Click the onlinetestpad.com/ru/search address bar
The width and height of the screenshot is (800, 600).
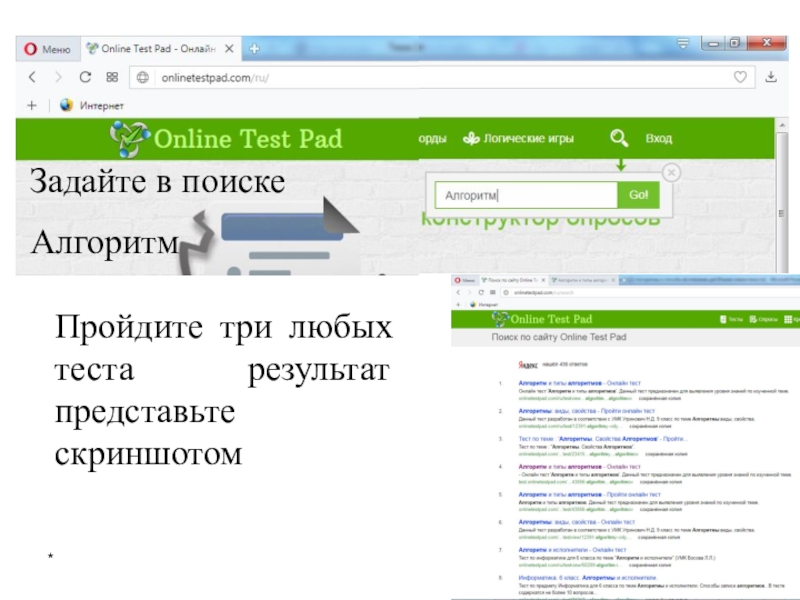coord(651,292)
